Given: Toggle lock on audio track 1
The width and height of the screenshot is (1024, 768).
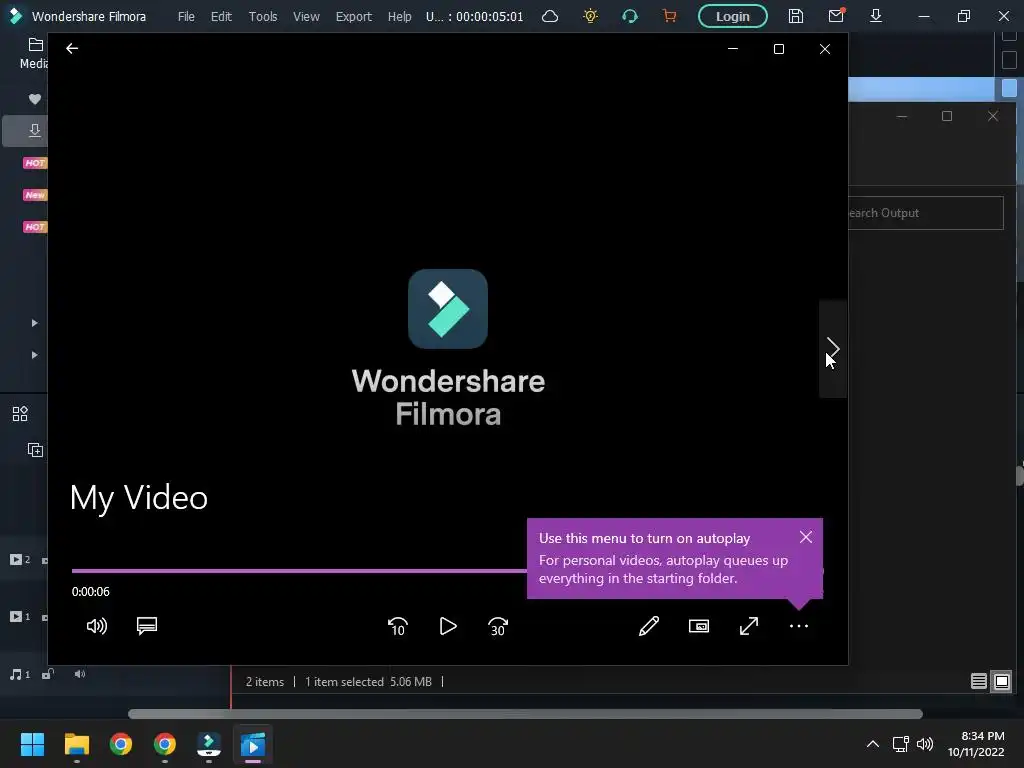Looking at the screenshot, I should point(48,674).
